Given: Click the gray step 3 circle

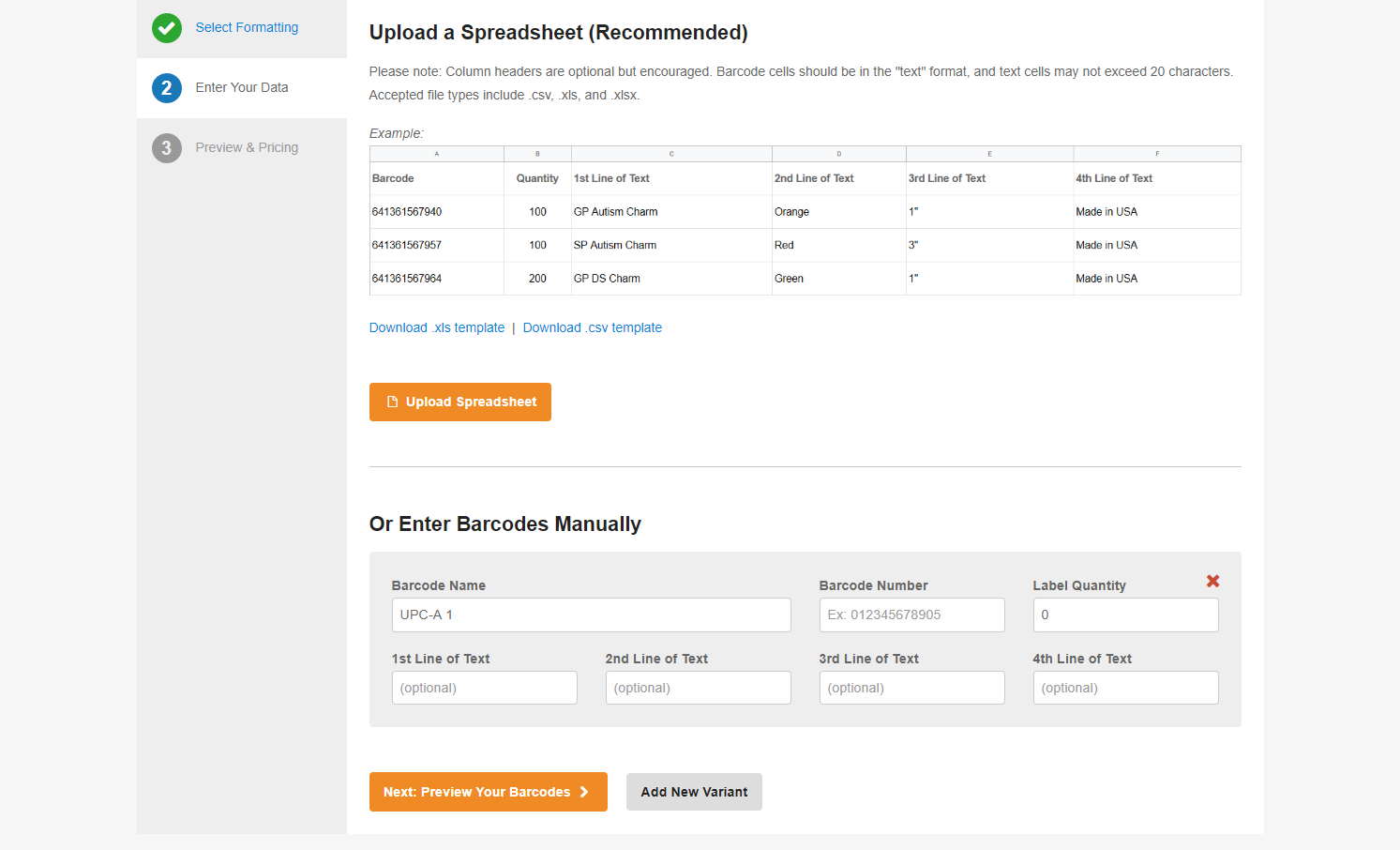Looking at the screenshot, I should (167, 148).
